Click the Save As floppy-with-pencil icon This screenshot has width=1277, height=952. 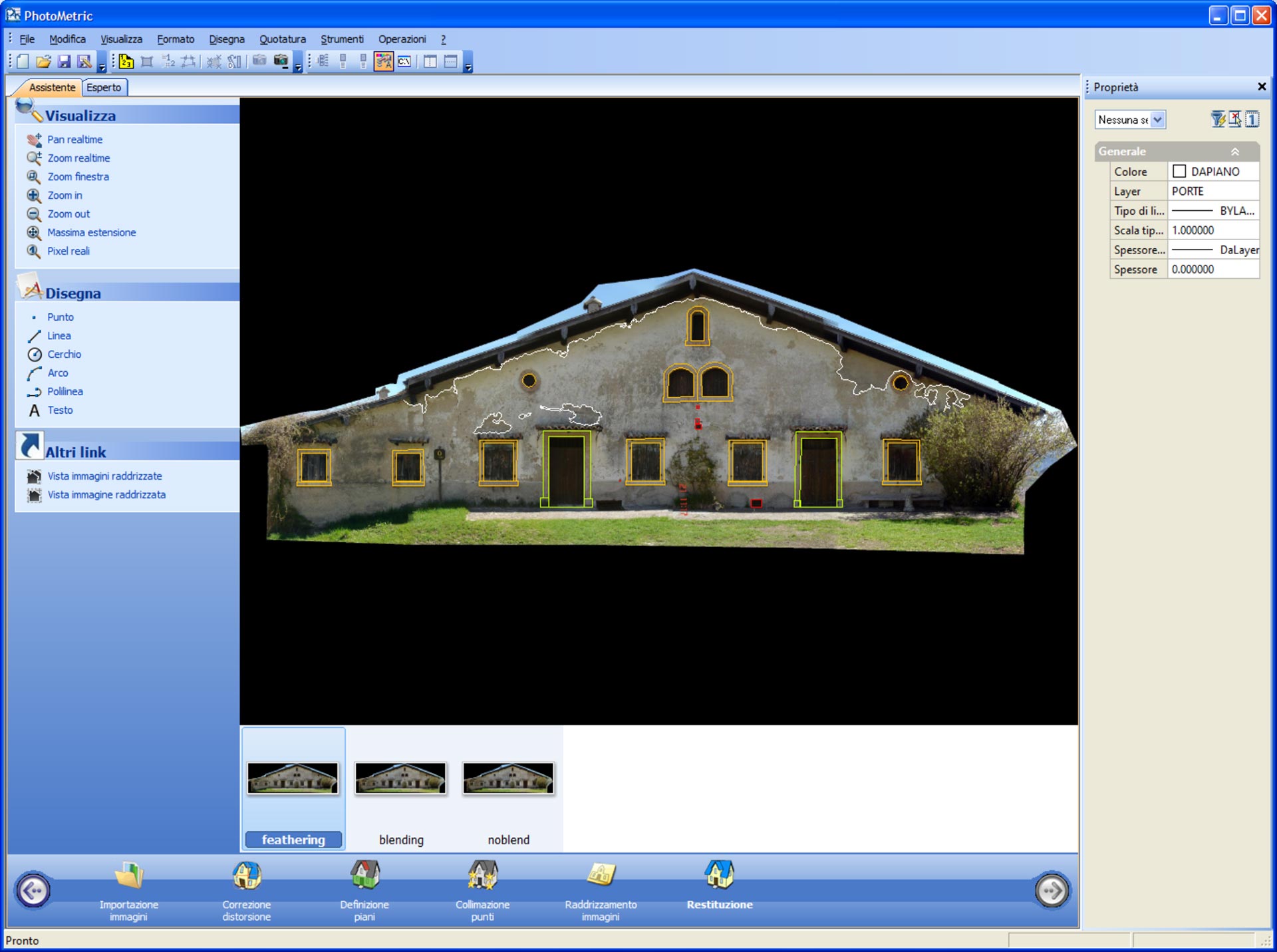coord(84,62)
